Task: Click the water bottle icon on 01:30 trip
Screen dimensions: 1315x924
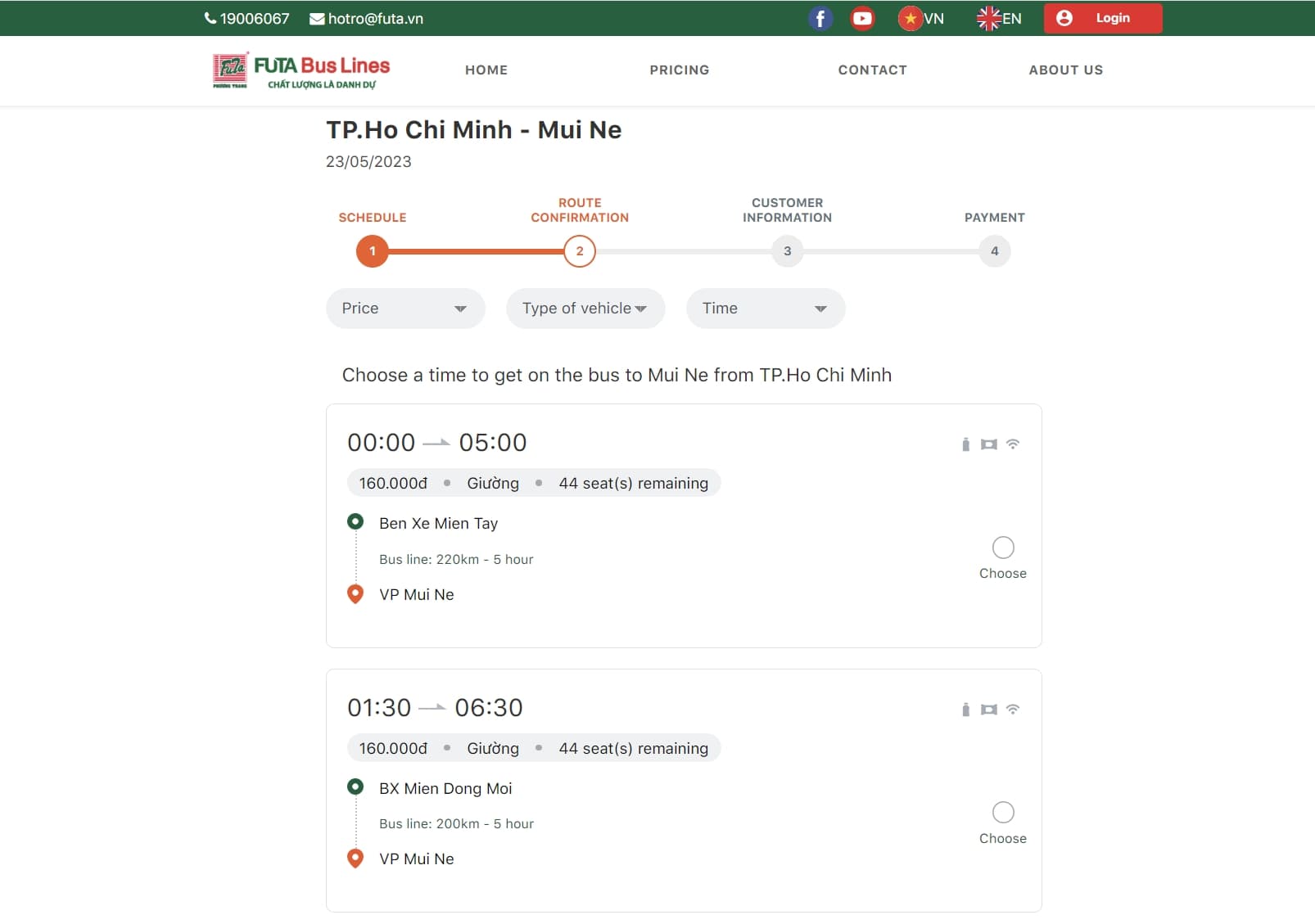Action: tap(965, 710)
